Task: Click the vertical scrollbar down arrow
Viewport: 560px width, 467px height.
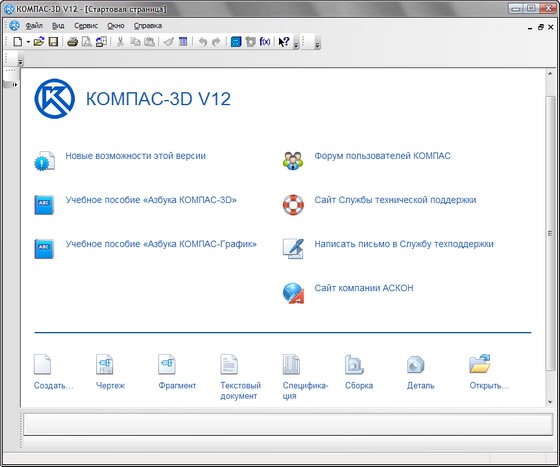Action: click(x=550, y=402)
